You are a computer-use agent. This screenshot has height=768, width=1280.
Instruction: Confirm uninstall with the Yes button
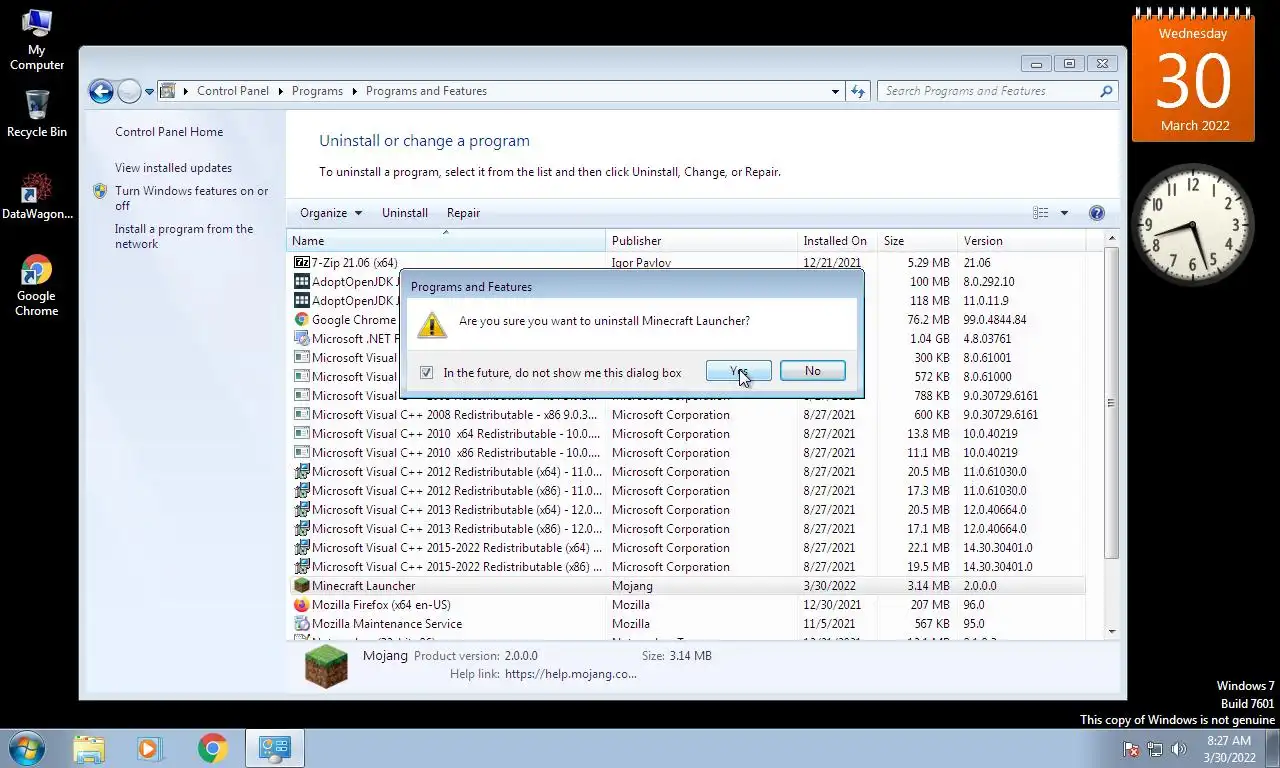click(x=739, y=371)
